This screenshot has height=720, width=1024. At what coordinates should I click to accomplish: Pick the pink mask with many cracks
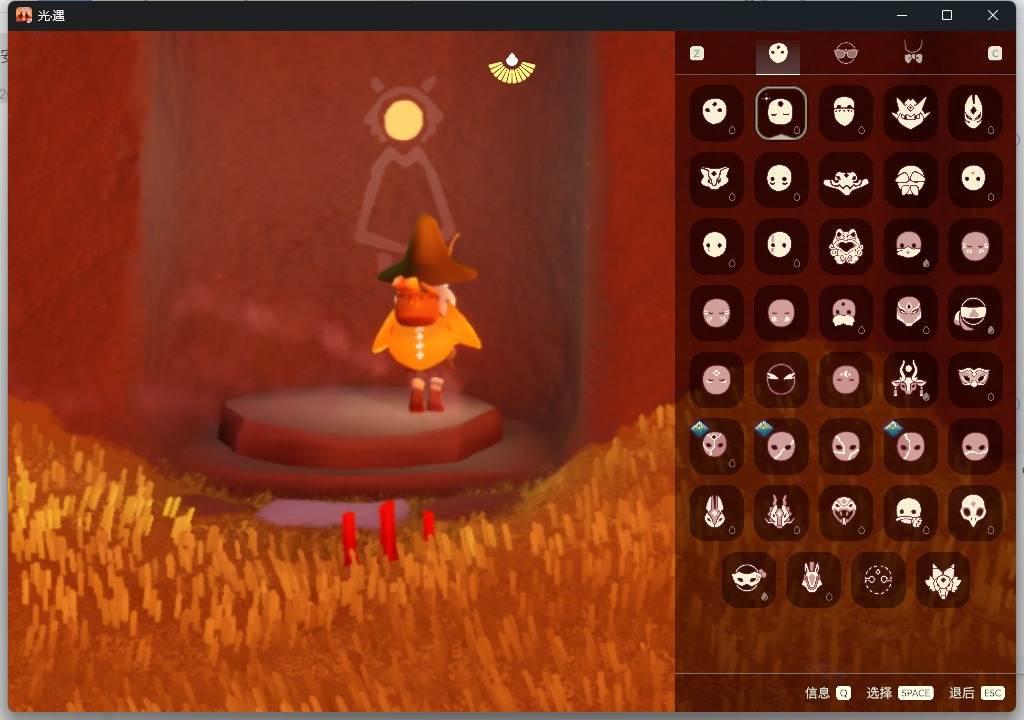[x=845, y=447]
